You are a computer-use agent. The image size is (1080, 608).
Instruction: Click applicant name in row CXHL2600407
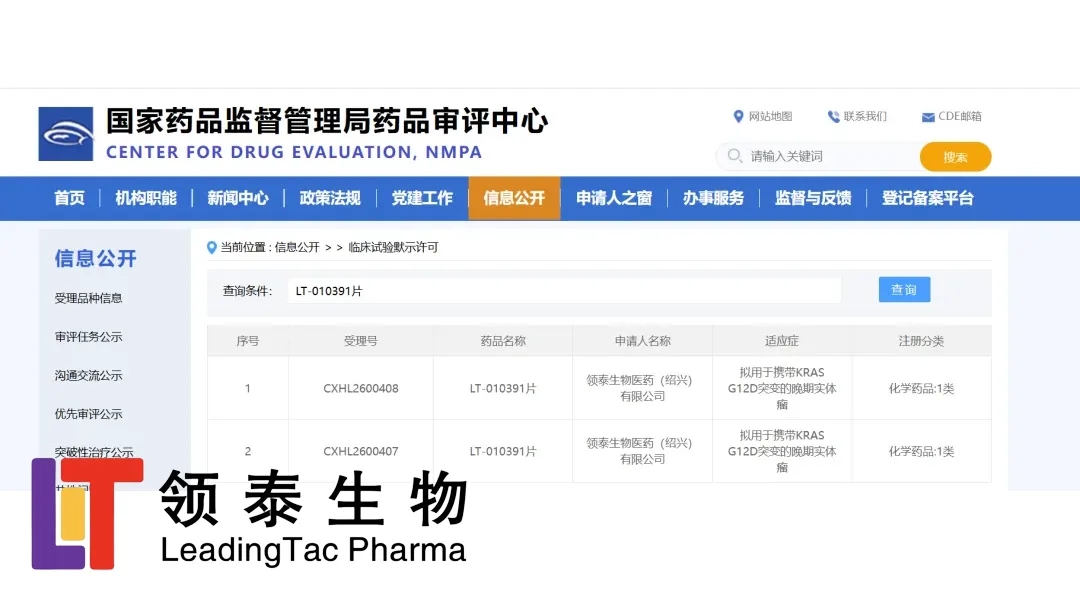coord(639,451)
